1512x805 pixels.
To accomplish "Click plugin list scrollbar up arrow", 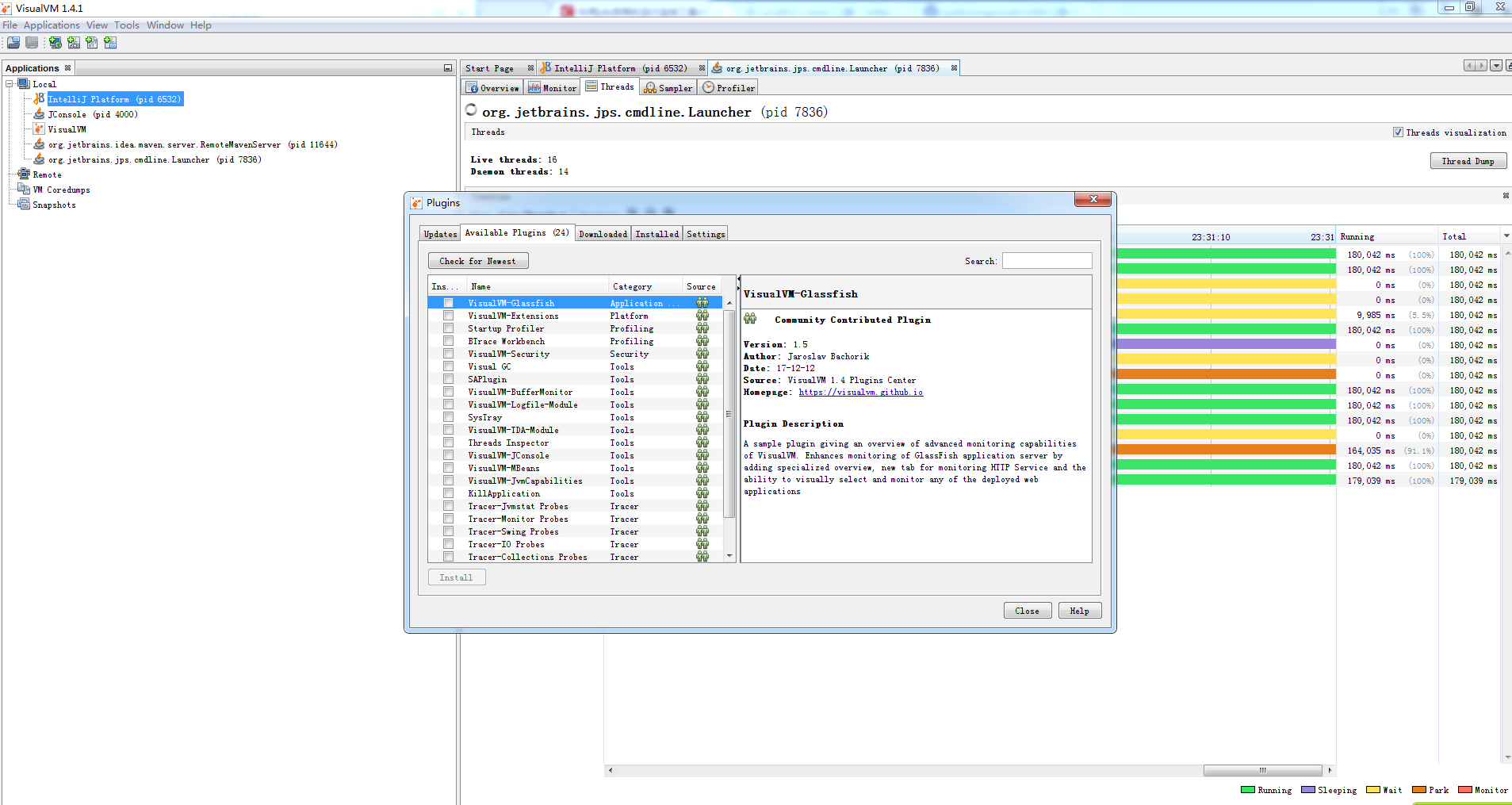I will click(729, 303).
